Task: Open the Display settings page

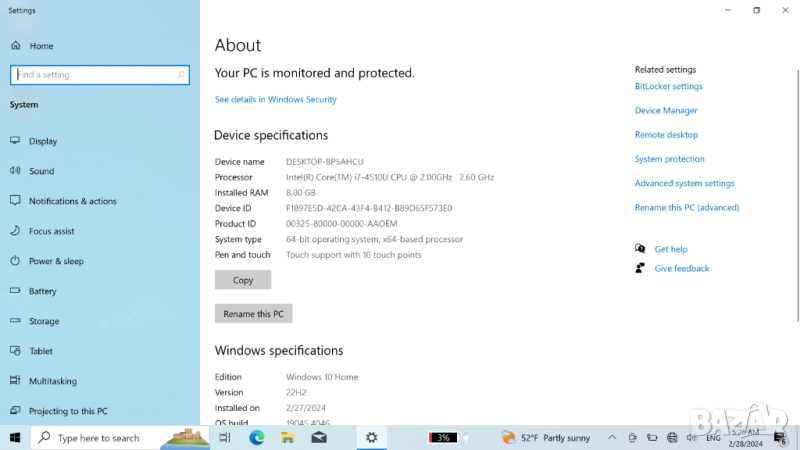Action: [x=42, y=141]
